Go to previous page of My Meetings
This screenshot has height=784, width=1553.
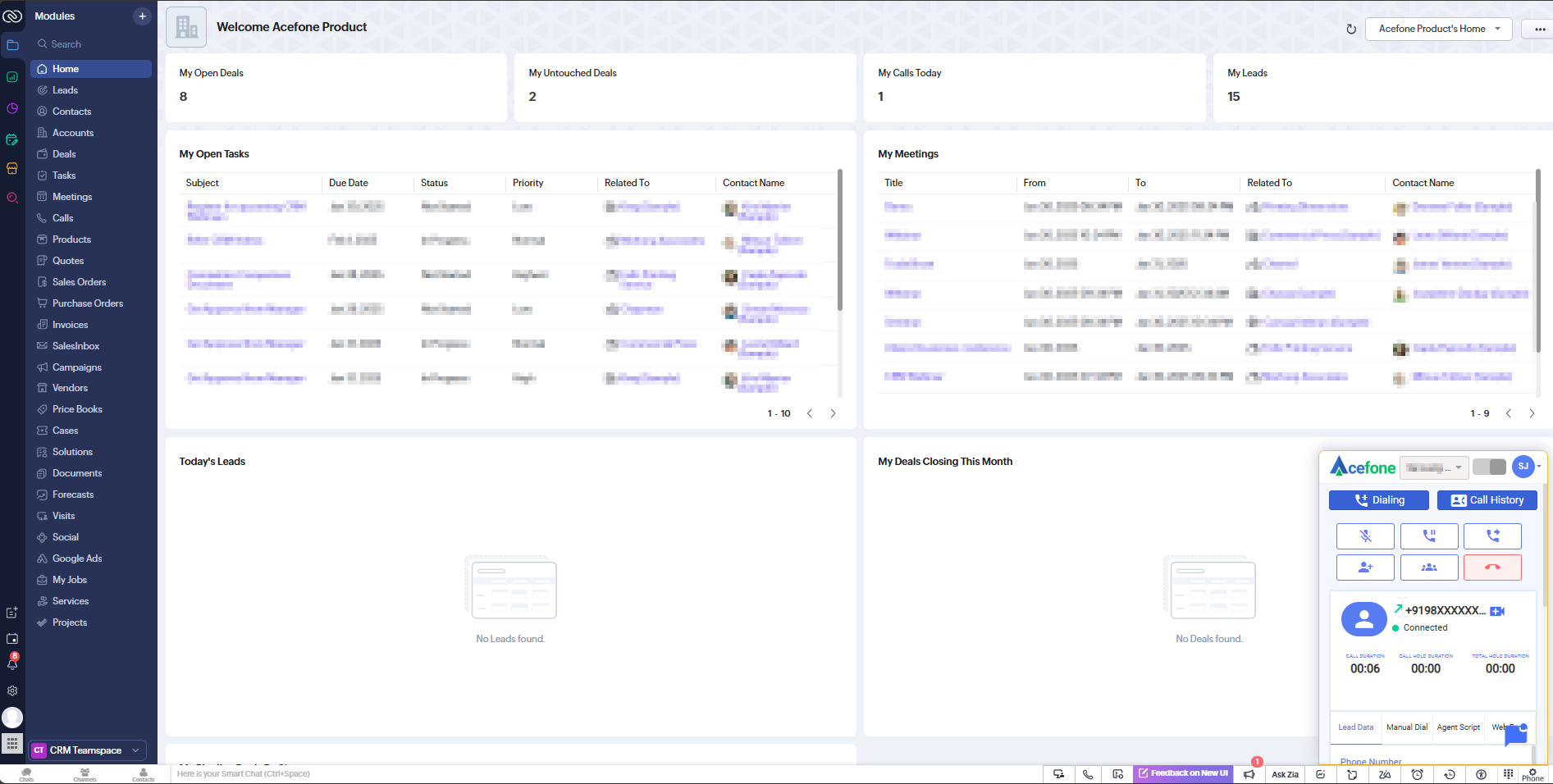pyautogui.click(x=1509, y=413)
